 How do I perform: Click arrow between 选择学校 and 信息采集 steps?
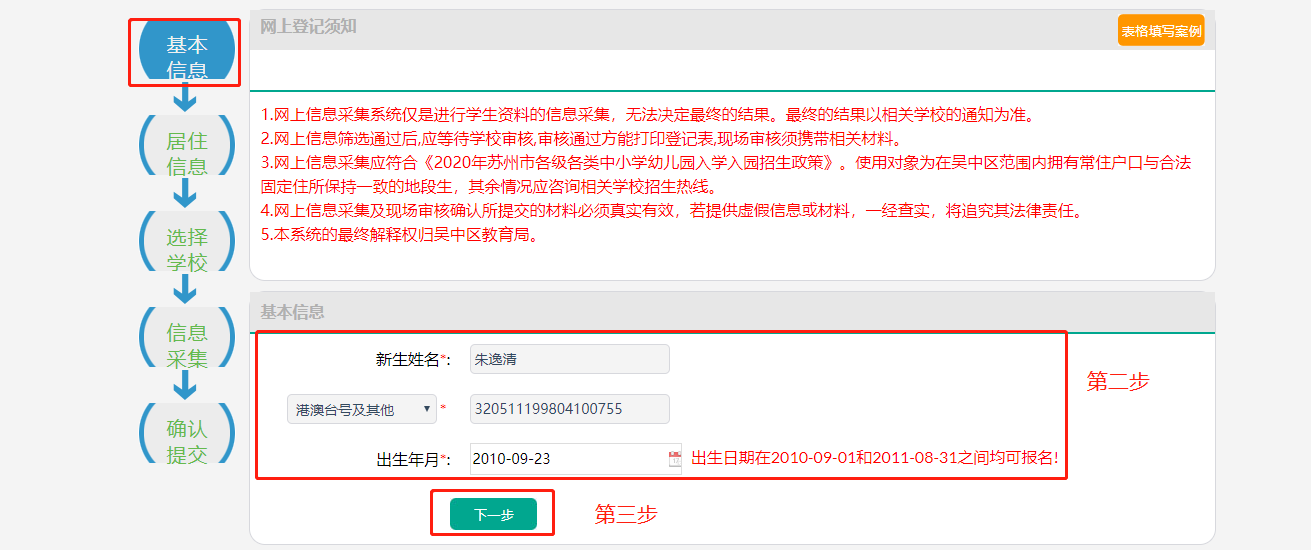(185, 287)
